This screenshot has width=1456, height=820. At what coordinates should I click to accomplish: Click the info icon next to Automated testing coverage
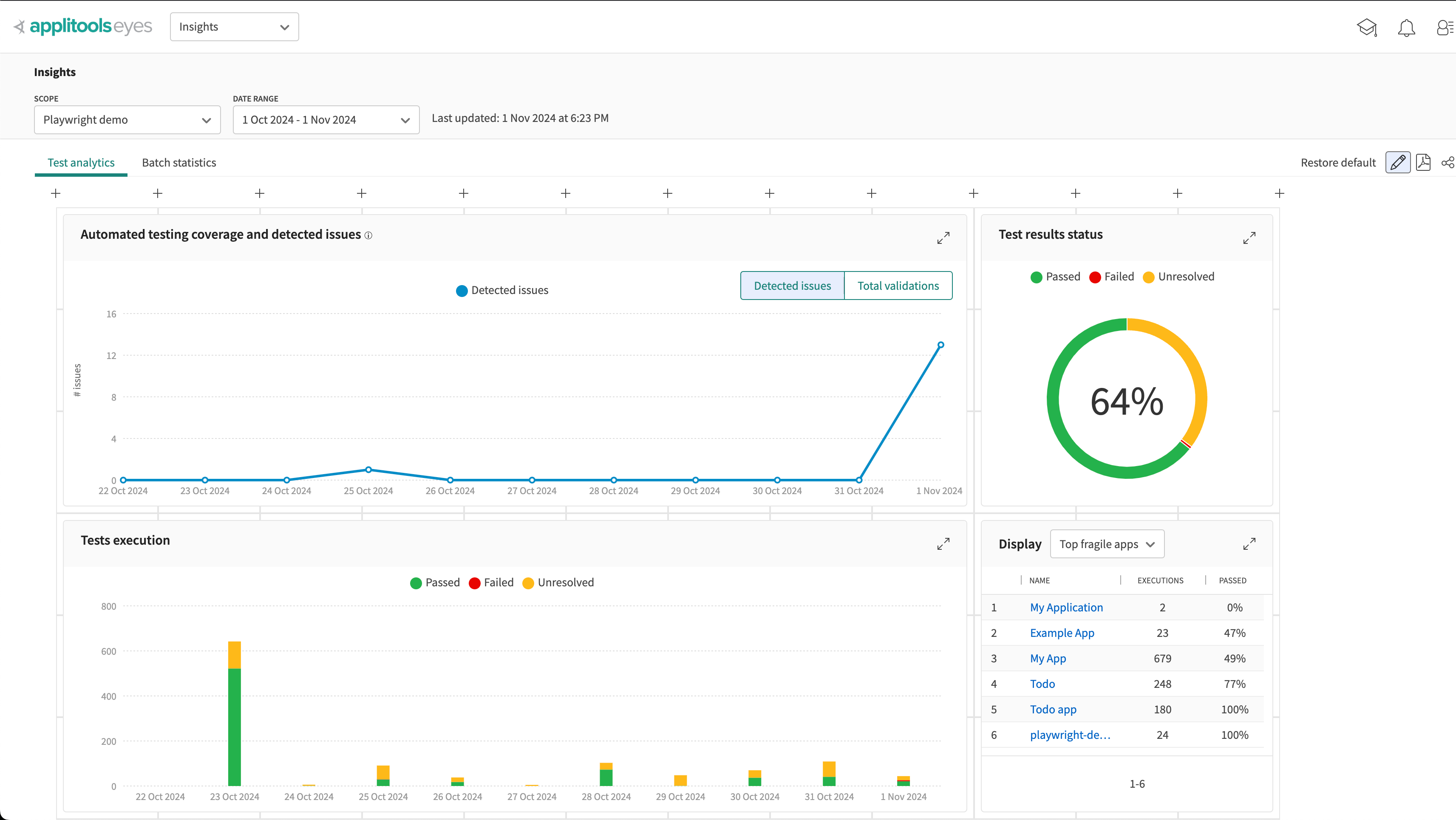(x=369, y=235)
